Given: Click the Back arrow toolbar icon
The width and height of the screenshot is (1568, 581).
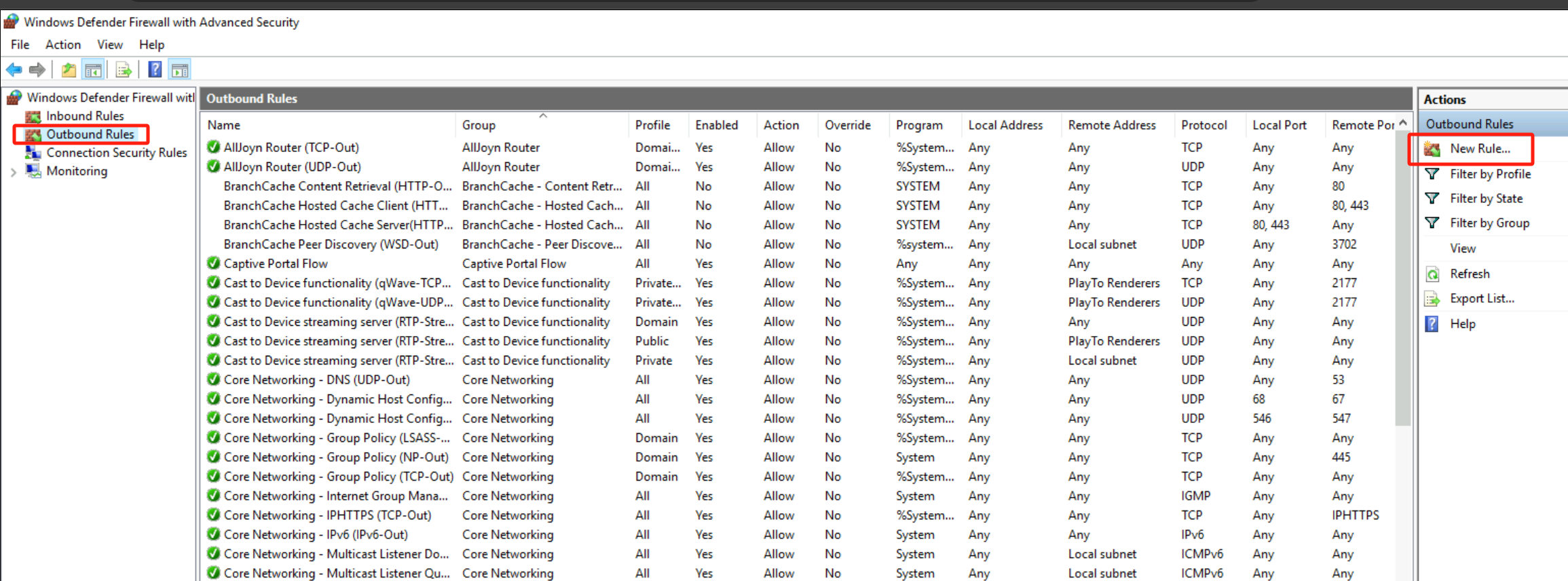Looking at the screenshot, I should 14,69.
